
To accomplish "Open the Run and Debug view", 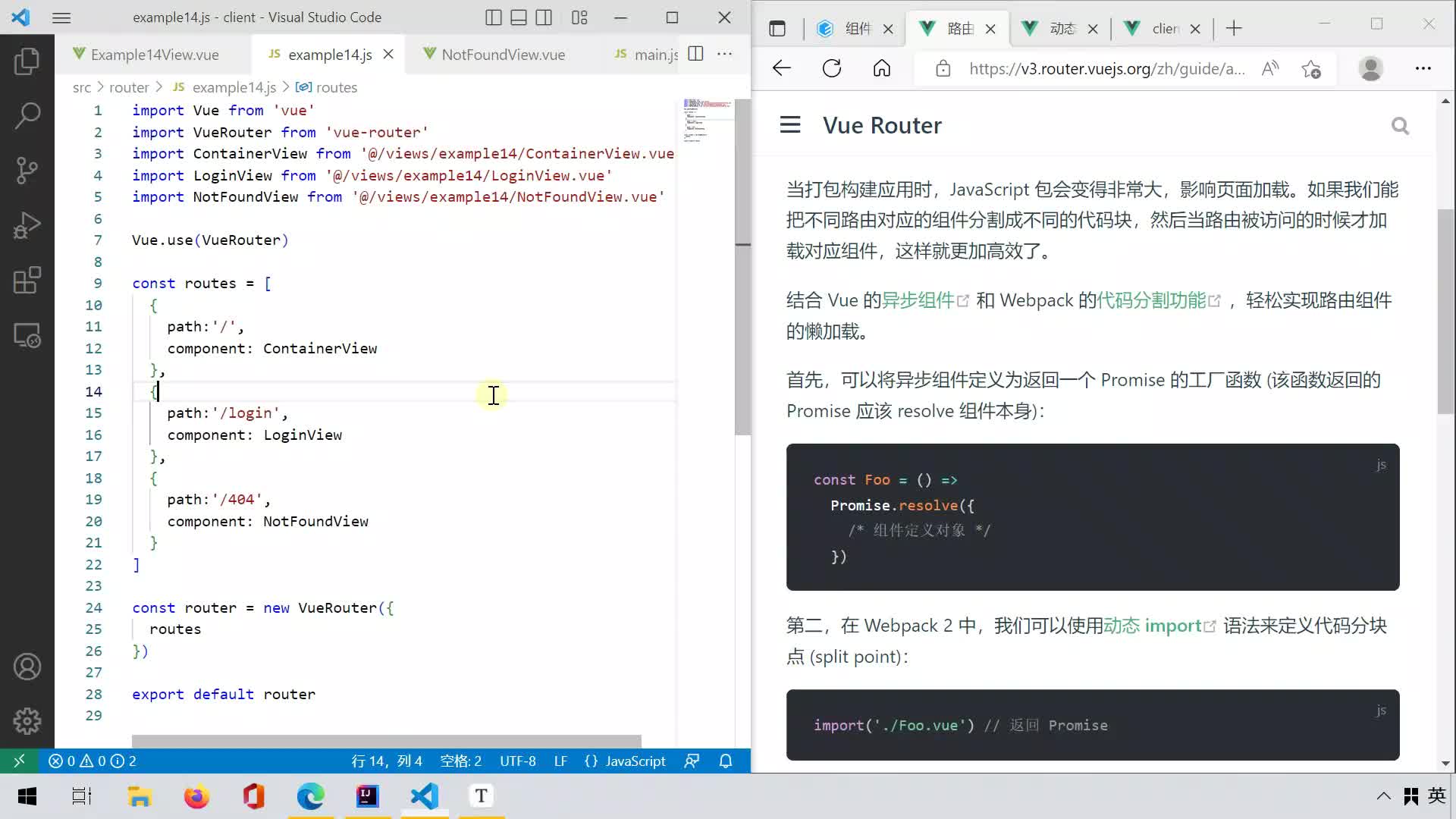I will coord(27,225).
